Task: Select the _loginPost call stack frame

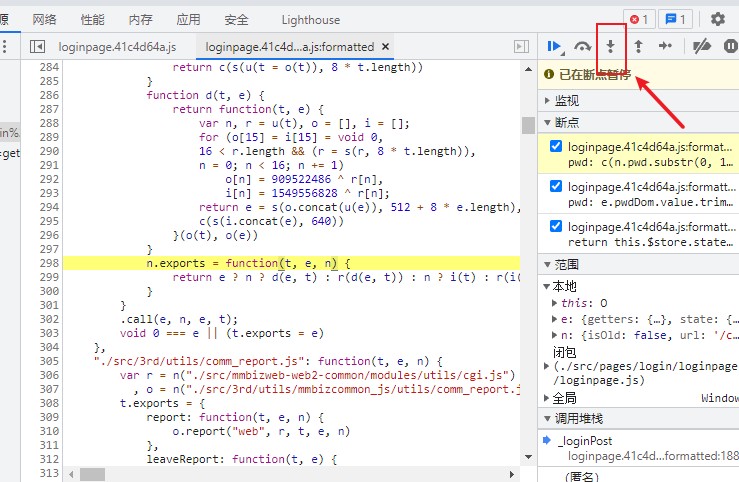Action: [586, 441]
